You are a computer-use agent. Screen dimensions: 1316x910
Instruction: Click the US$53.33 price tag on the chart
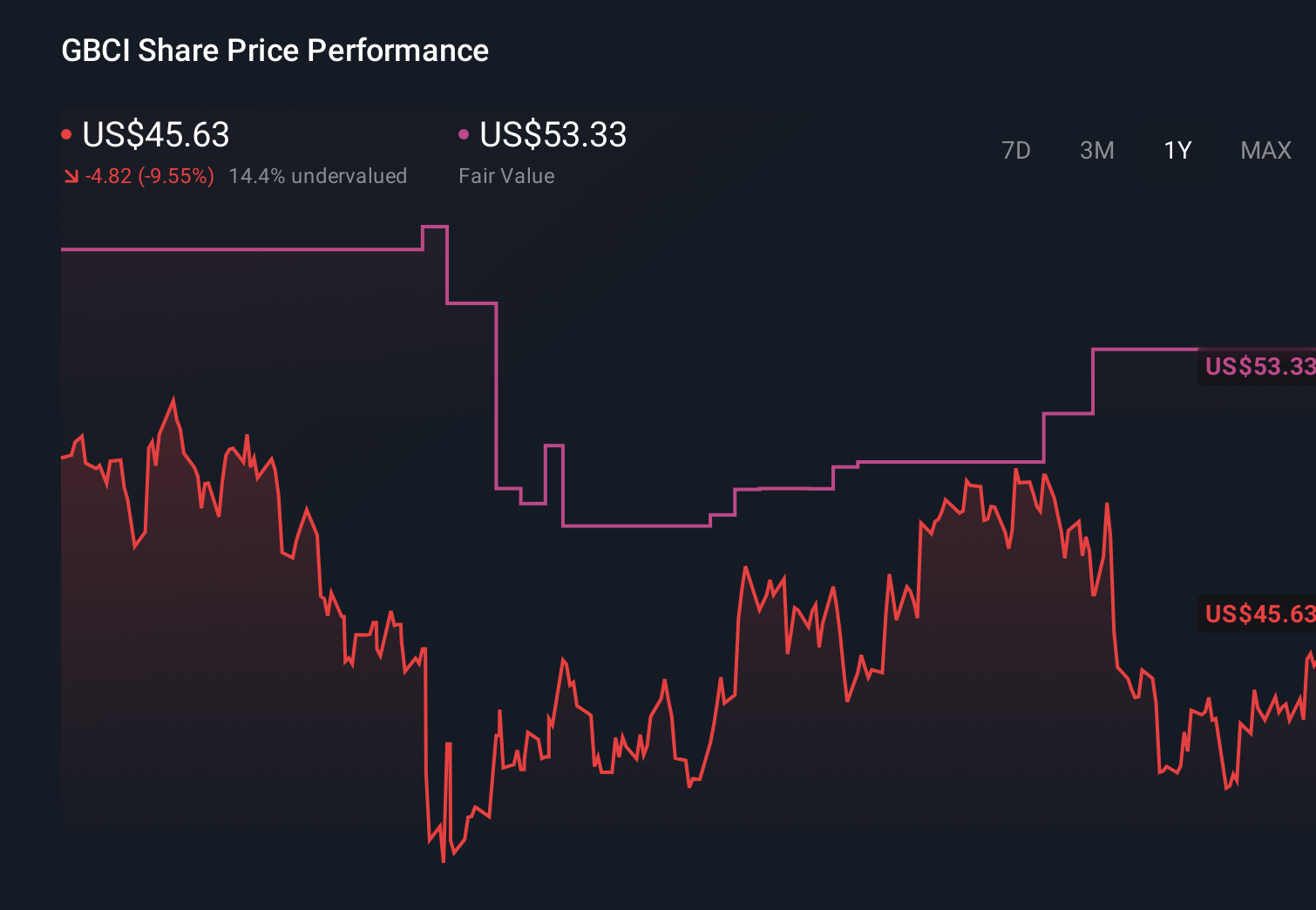(1258, 367)
